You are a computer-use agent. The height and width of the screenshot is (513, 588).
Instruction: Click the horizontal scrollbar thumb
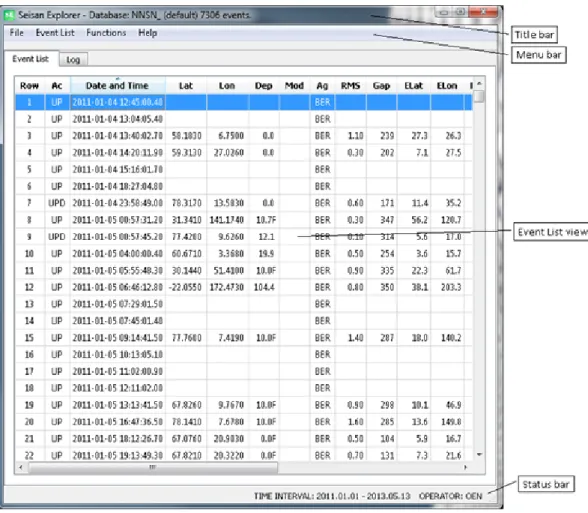pos(153,467)
